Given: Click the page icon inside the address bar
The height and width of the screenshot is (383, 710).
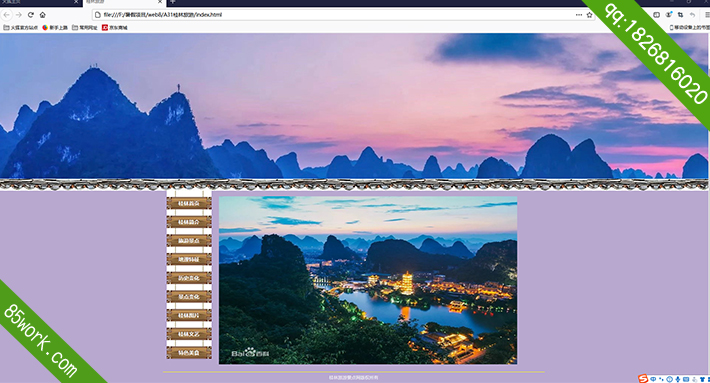Looking at the screenshot, I should [97, 15].
